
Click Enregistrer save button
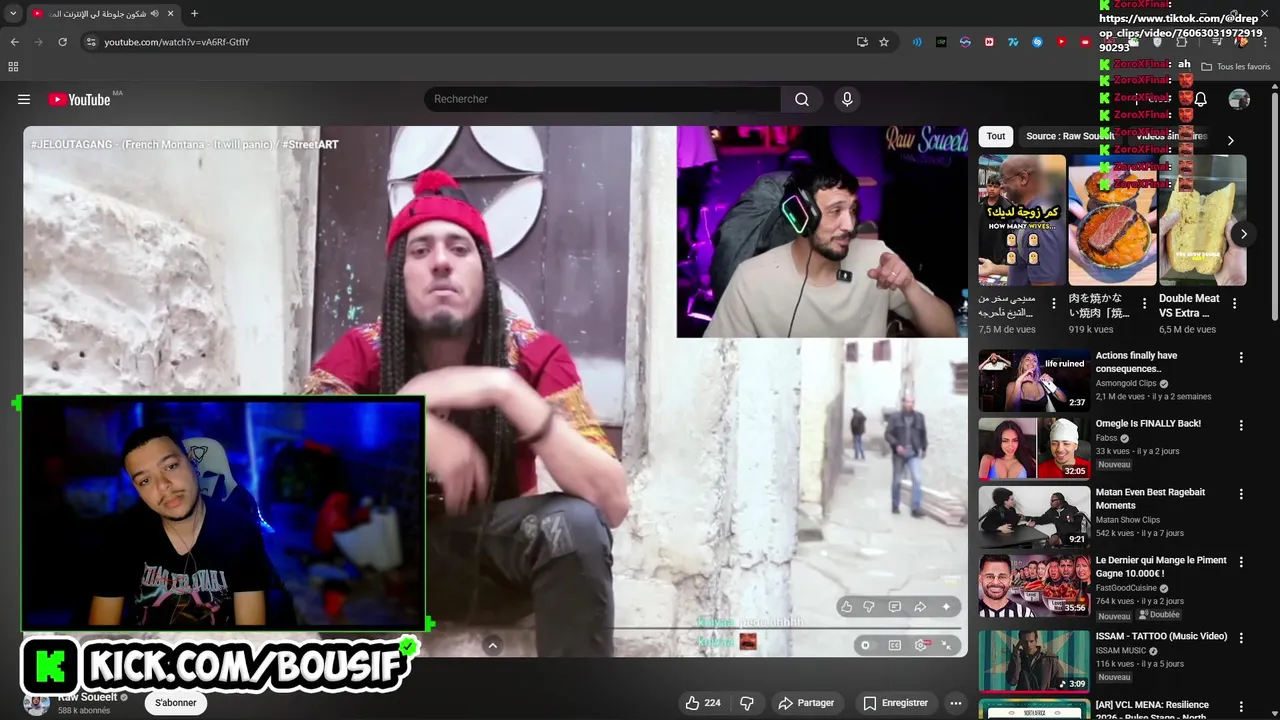point(896,703)
